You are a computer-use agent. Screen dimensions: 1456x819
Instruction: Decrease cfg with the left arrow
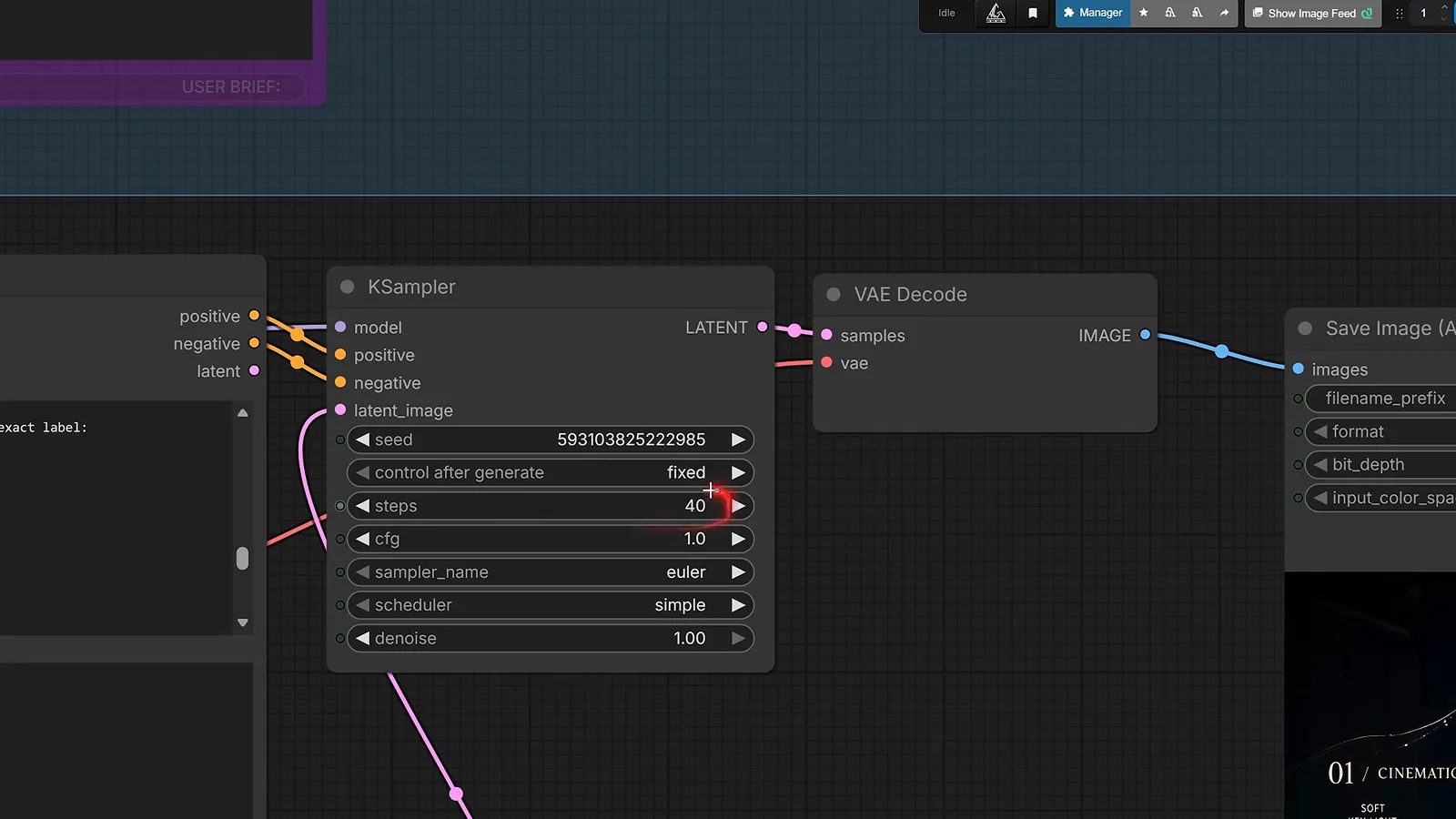point(362,539)
